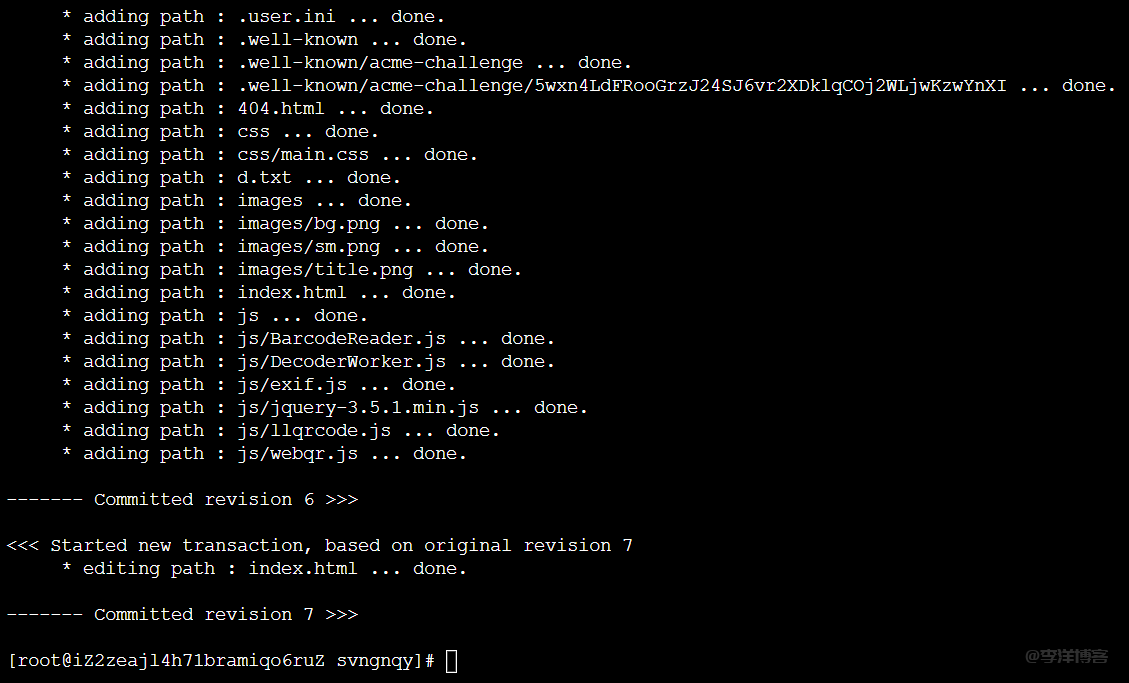The width and height of the screenshot is (1129, 683).
Task: Click the "js/llqrcode.js" path text
Action: pos(314,431)
